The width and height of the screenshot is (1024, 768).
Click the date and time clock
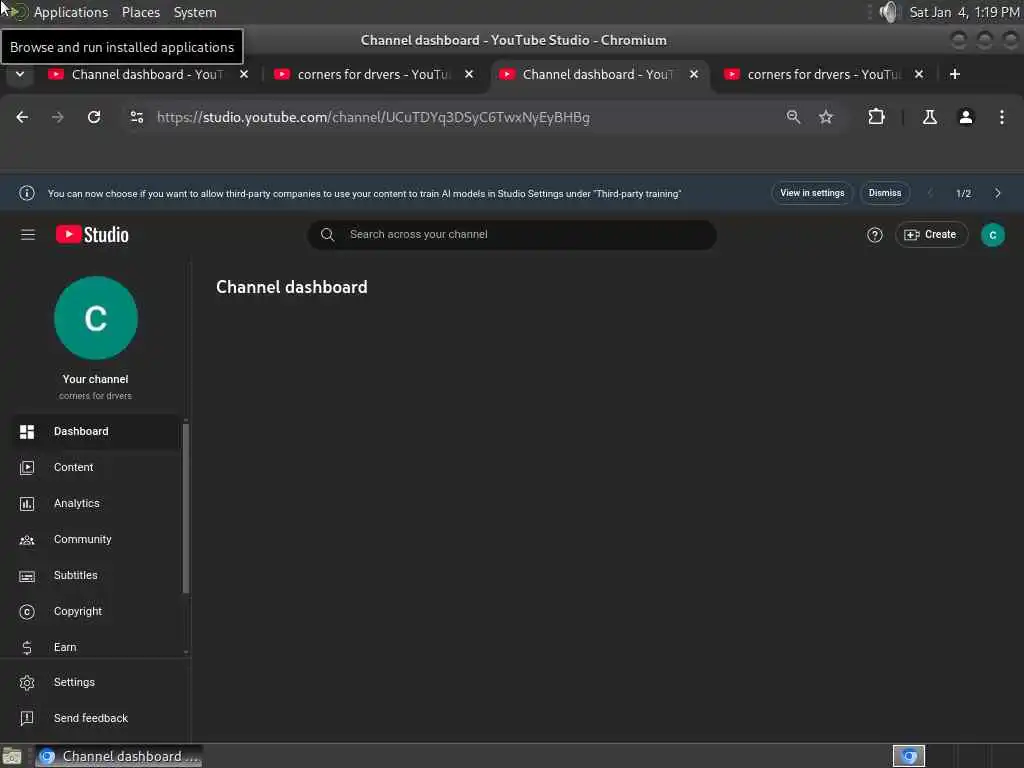[964, 12]
